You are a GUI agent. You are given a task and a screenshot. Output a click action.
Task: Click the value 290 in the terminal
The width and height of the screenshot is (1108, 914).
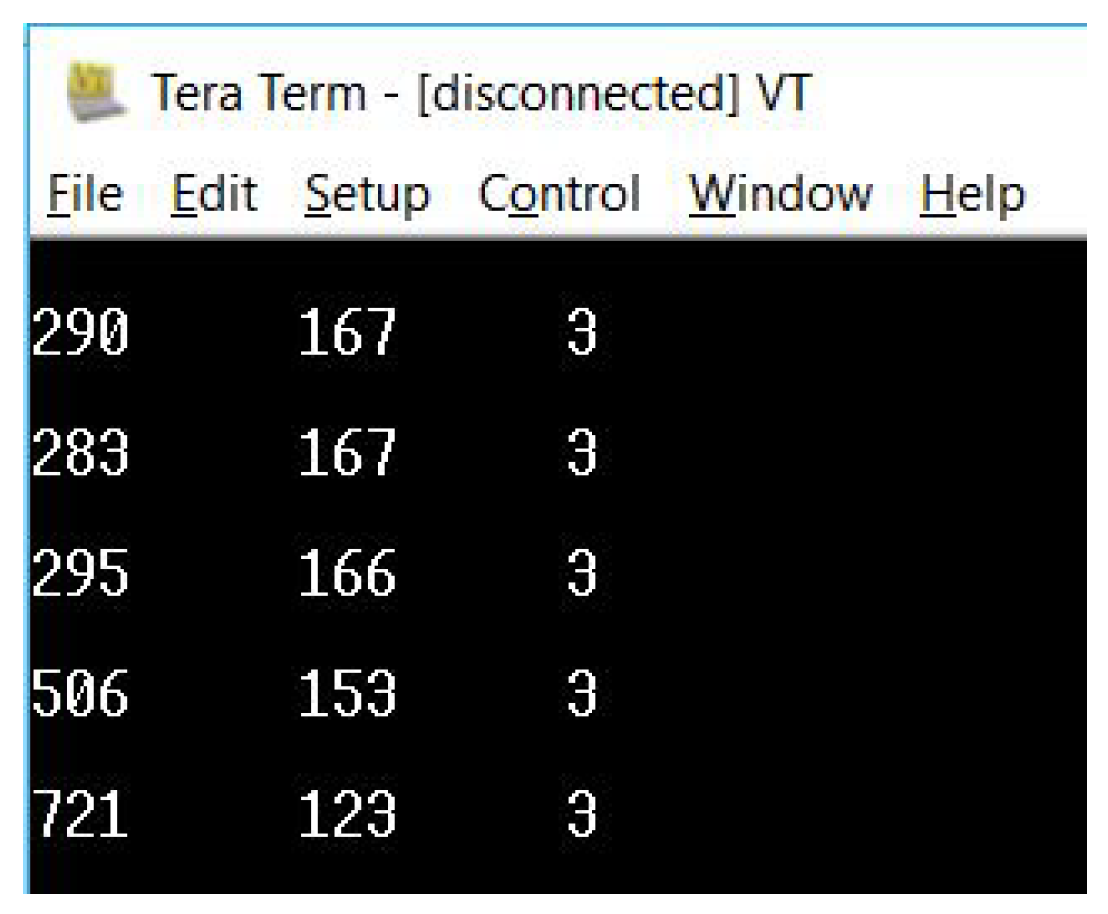[81, 332]
